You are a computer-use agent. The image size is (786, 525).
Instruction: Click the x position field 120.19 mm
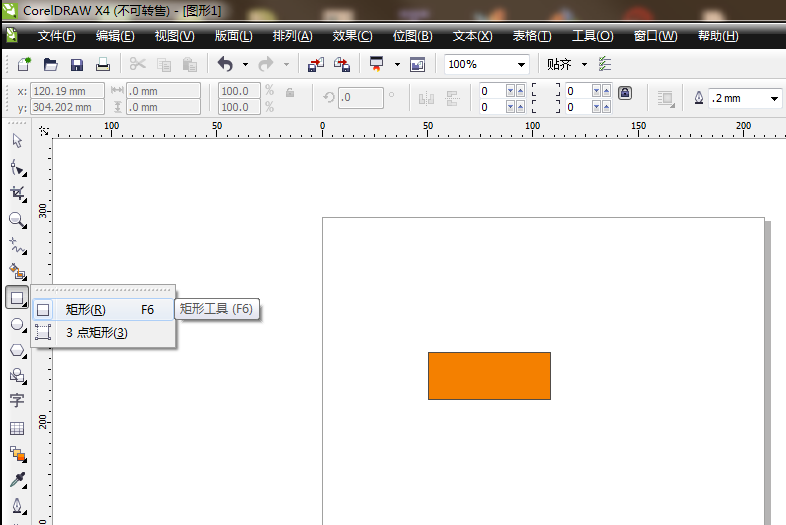67,91
